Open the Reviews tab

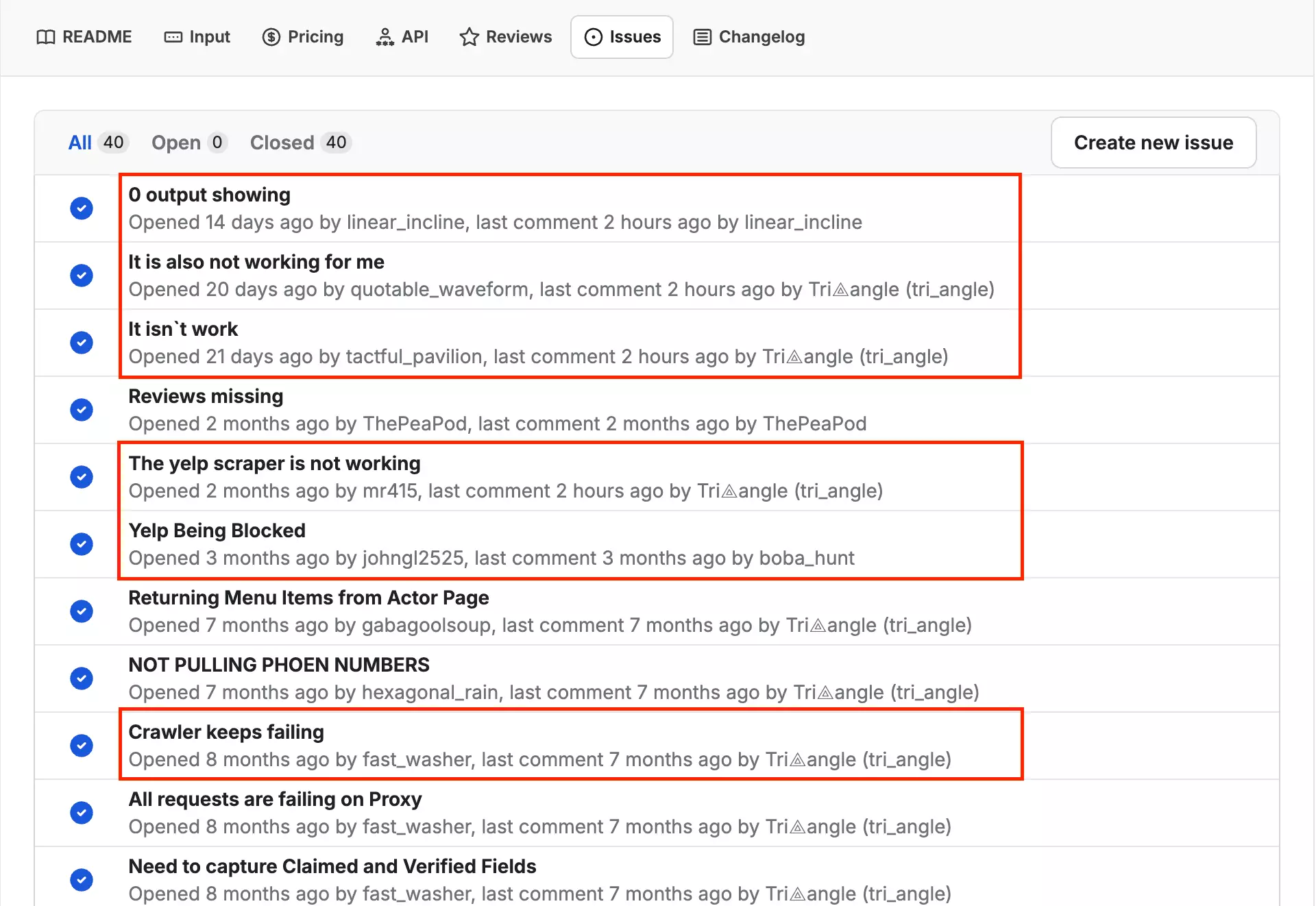pos(506,37)
